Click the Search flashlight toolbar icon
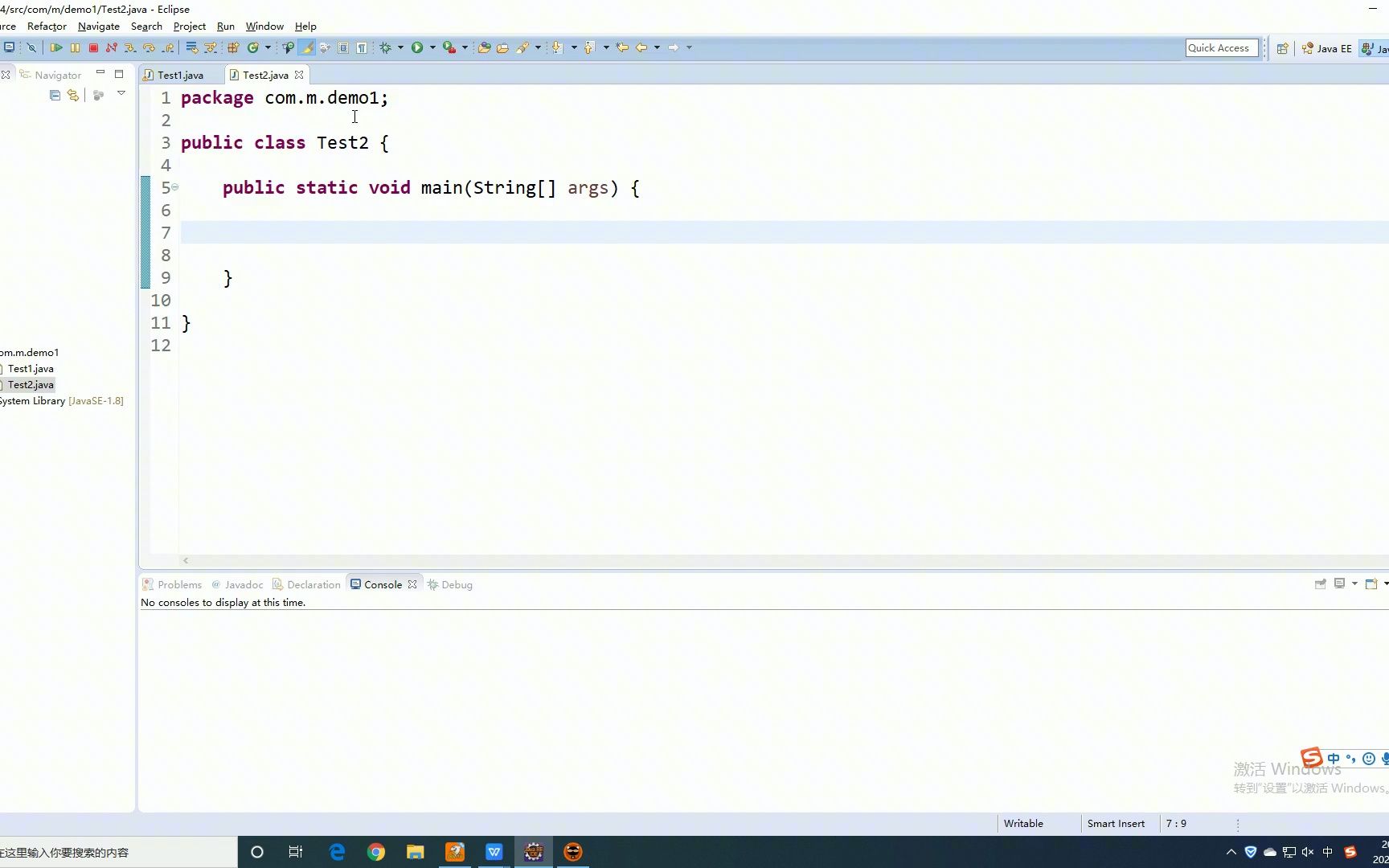The image size is (1389, 868). tap(522, 48)
